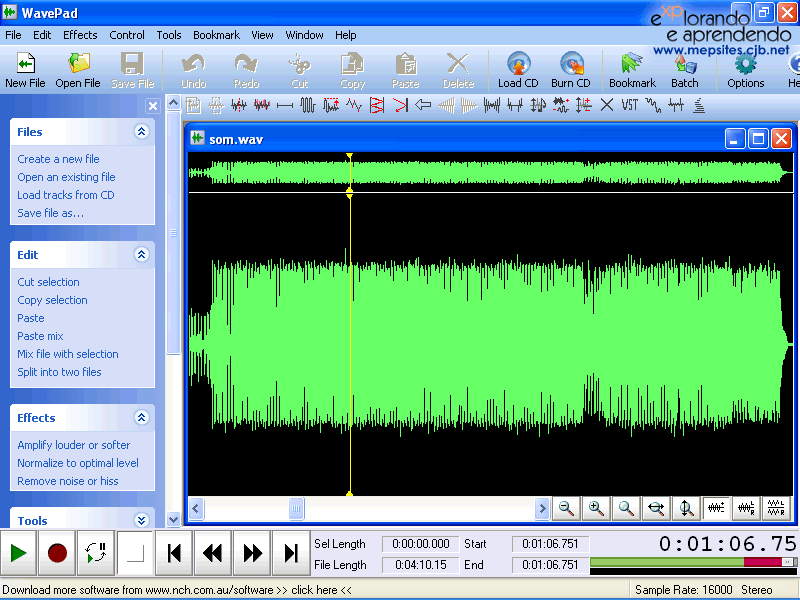The height and width of the screenshot is (600, 800).
Task: Open the Help menu
Action: 345,35
